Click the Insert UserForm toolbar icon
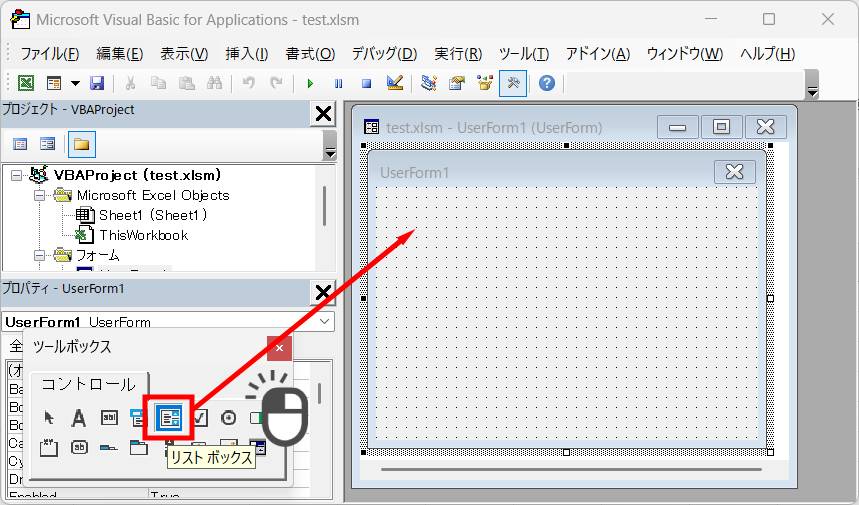The width and height of the screenshot is (859, 505). click(x=54, y=83)
